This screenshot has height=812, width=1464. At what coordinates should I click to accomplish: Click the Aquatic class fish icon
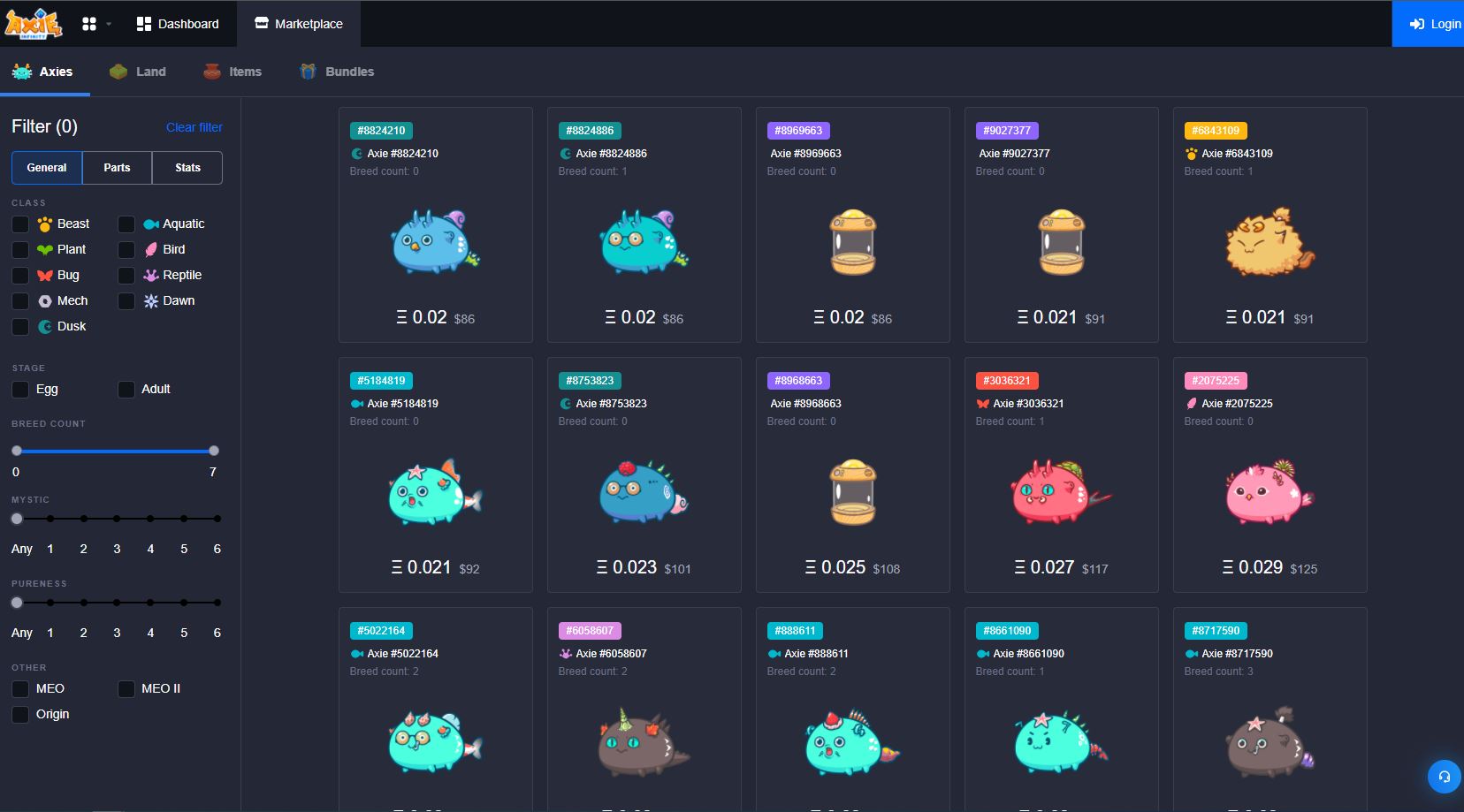pyautogui.click(x=151, y=224)
